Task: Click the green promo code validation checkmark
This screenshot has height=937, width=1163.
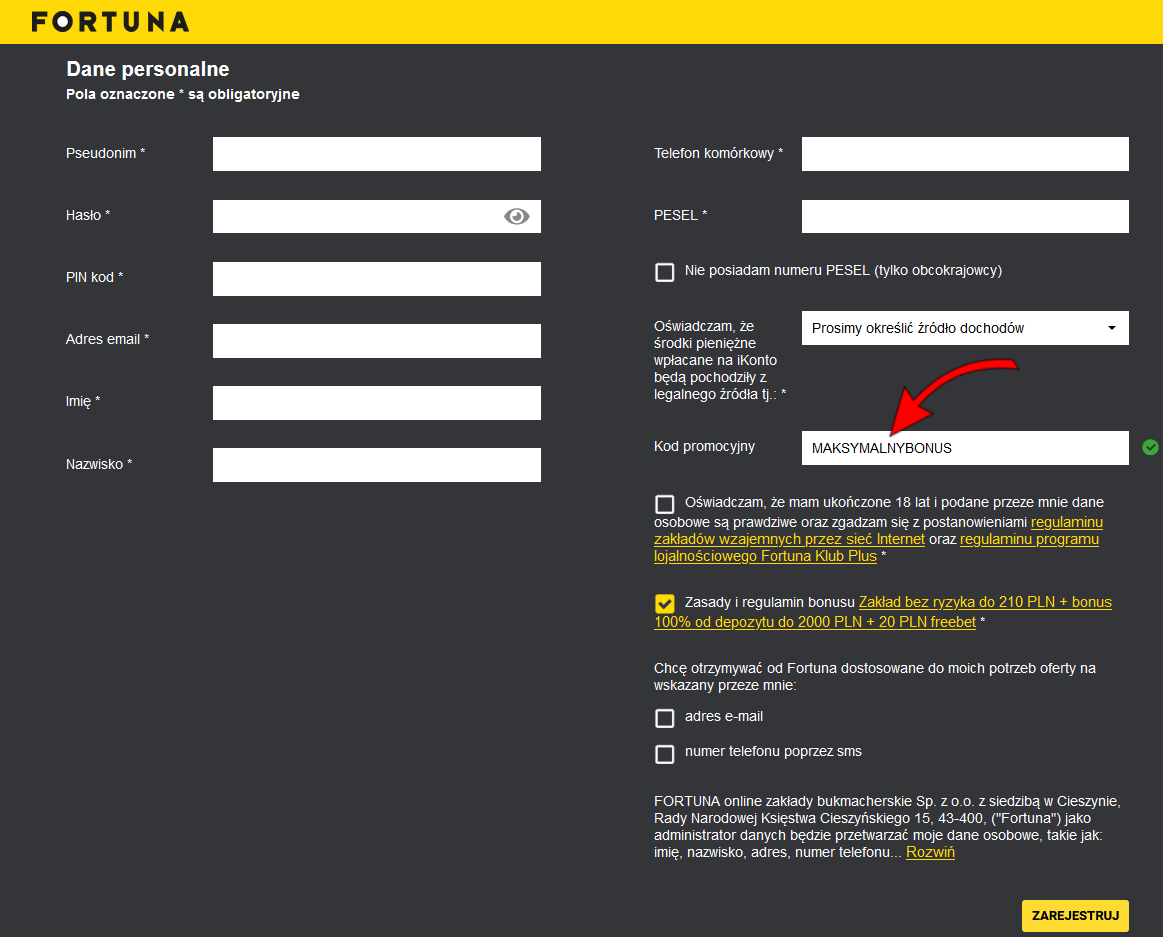Action: (x=1150, y=447)
